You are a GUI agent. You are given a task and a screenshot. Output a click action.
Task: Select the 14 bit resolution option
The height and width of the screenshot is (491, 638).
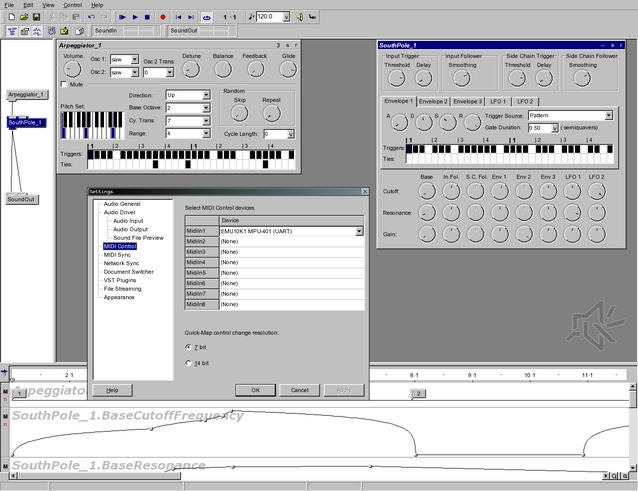[188, 361]
